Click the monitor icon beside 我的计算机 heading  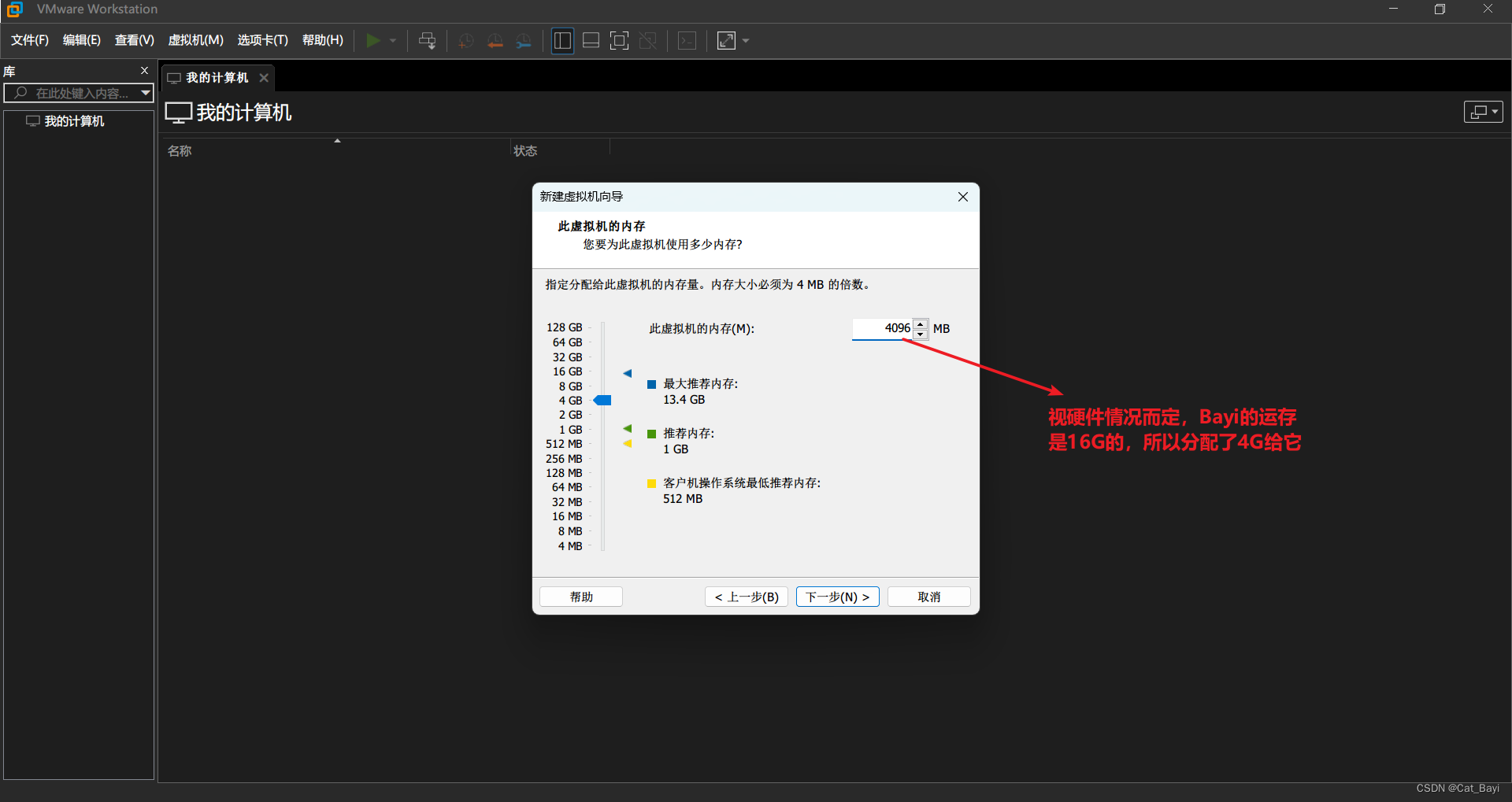pyautogui.click(x=179, y=113)
